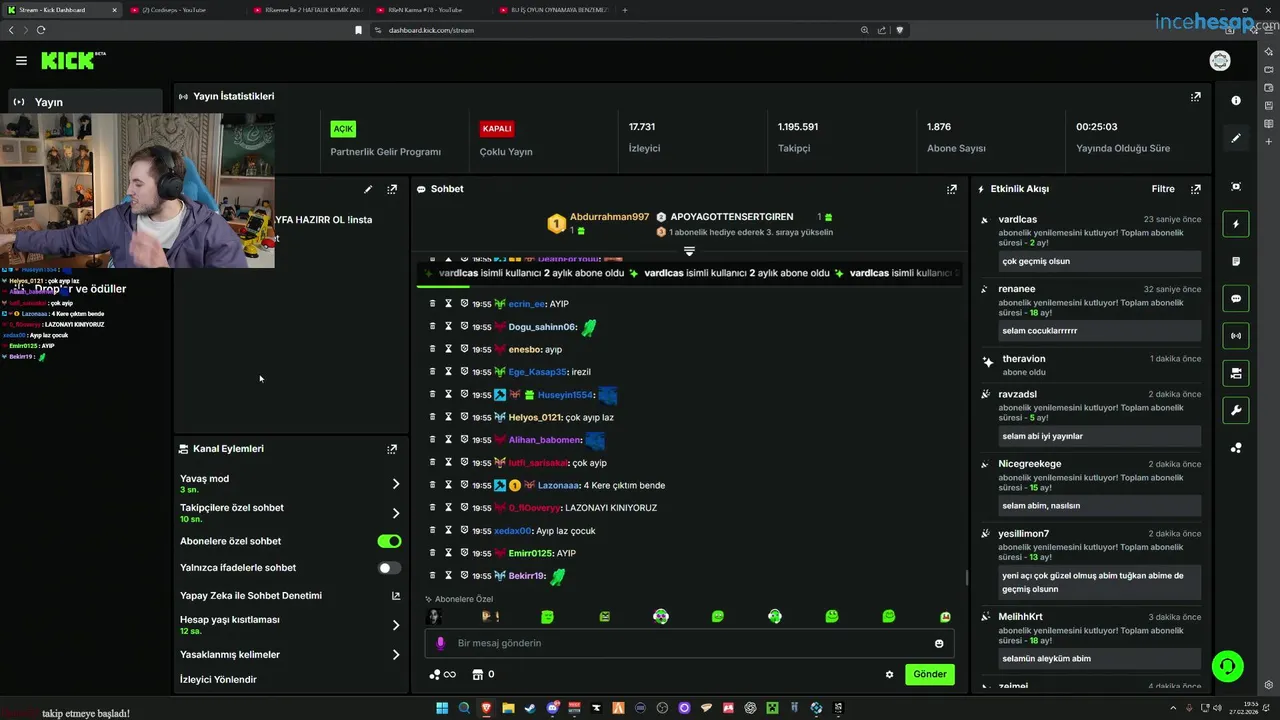This screenshot has height=720, width=1280.
Task: Expand Takipçilere özel sohbet settings
Action: pos(396,513)
